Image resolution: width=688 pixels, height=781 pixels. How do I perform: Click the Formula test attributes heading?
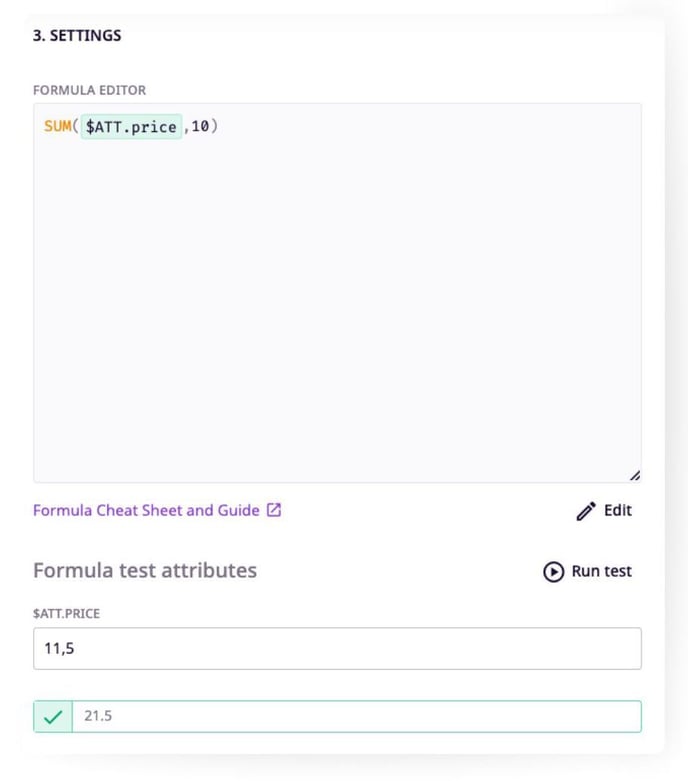145,570
